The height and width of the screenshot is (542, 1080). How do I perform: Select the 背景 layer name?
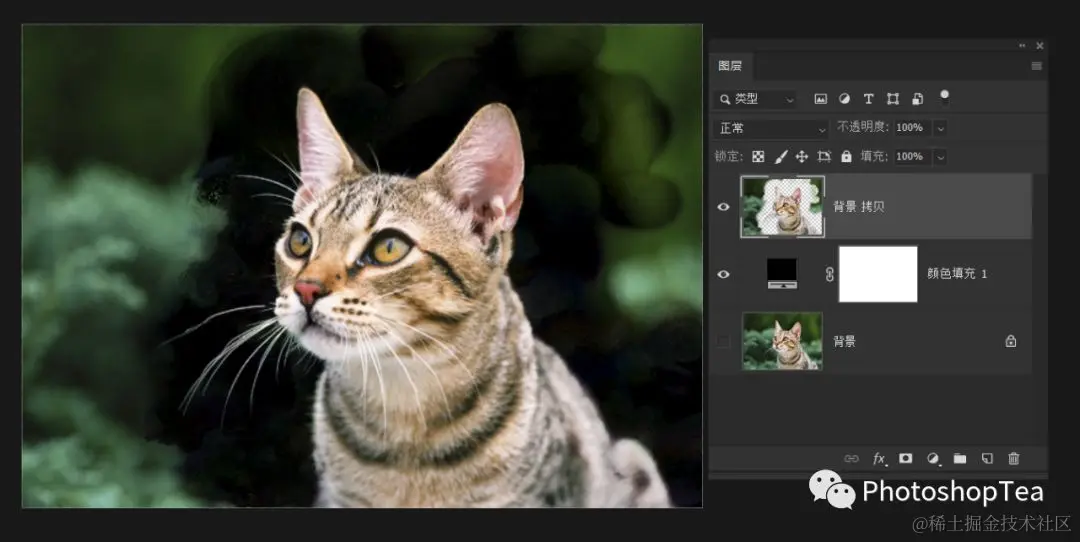tap(844, 342)
